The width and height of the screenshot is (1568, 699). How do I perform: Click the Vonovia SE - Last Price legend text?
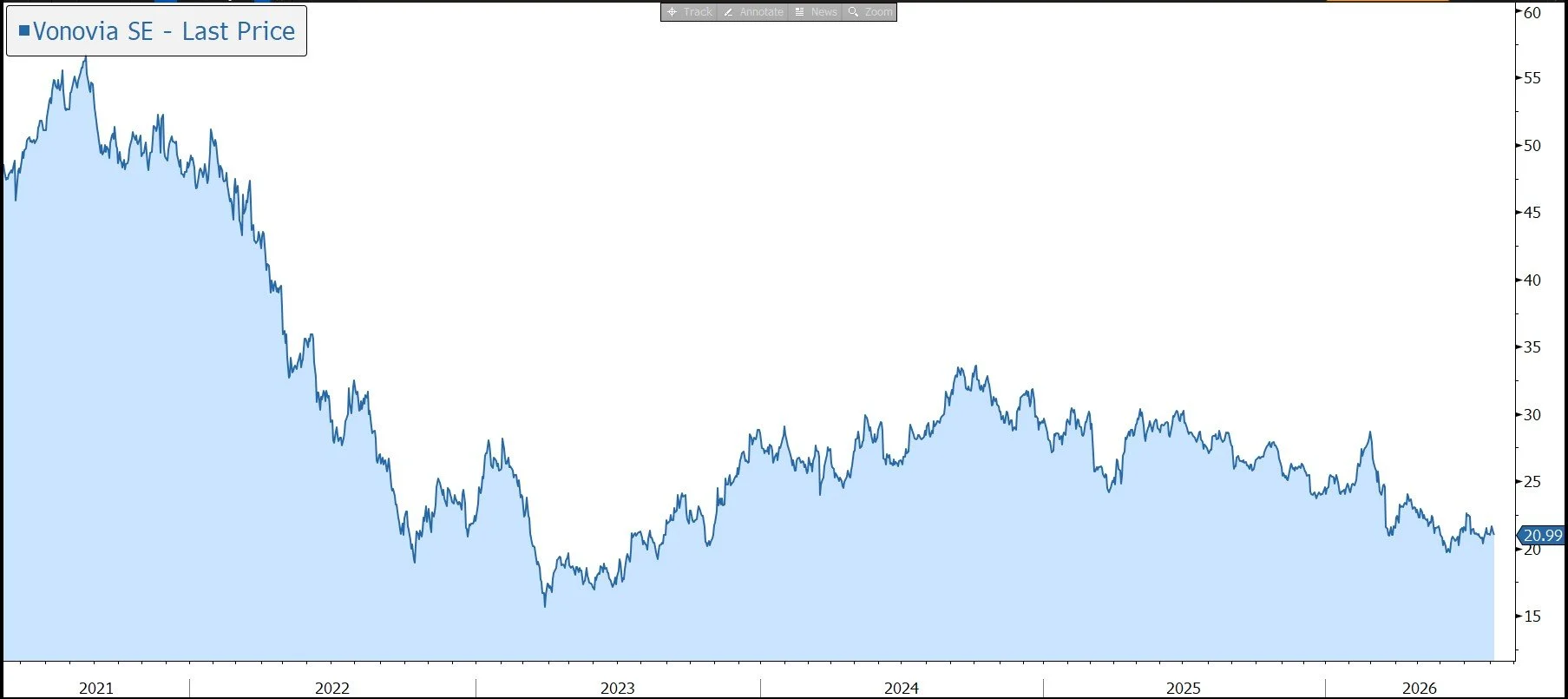point(164,31)
